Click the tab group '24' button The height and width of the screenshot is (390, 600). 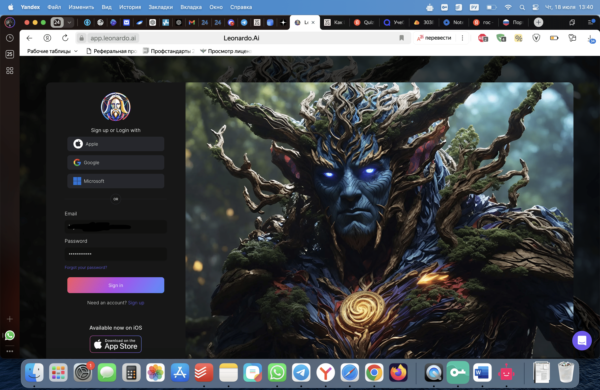(57, 22)
